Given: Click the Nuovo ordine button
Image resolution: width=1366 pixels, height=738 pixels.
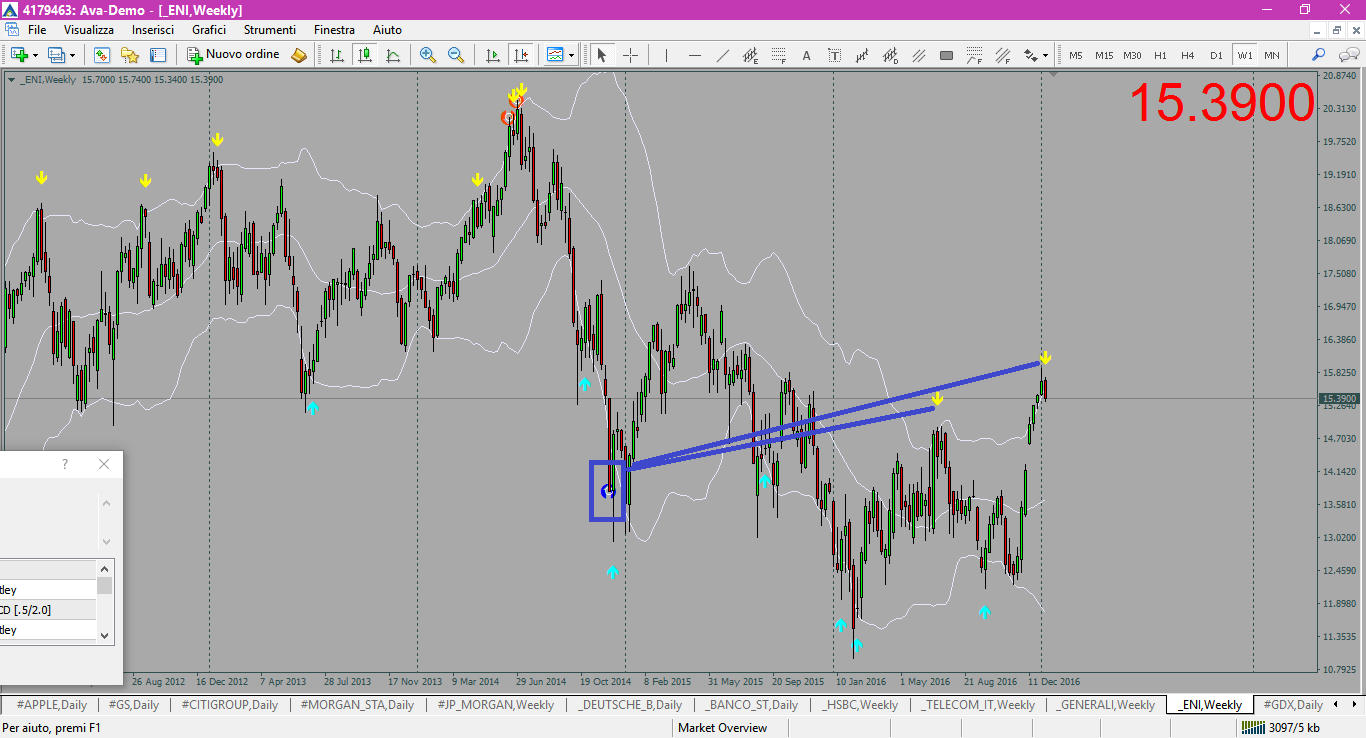Looking at the screenshot, I should click(234, 55).
